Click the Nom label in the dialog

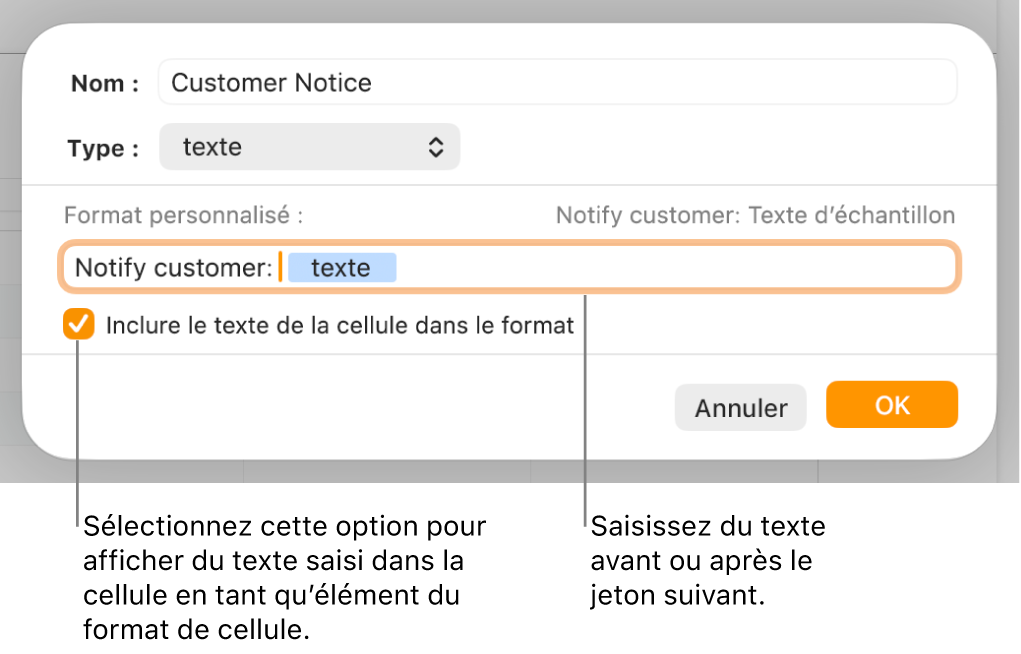point(100,82)
